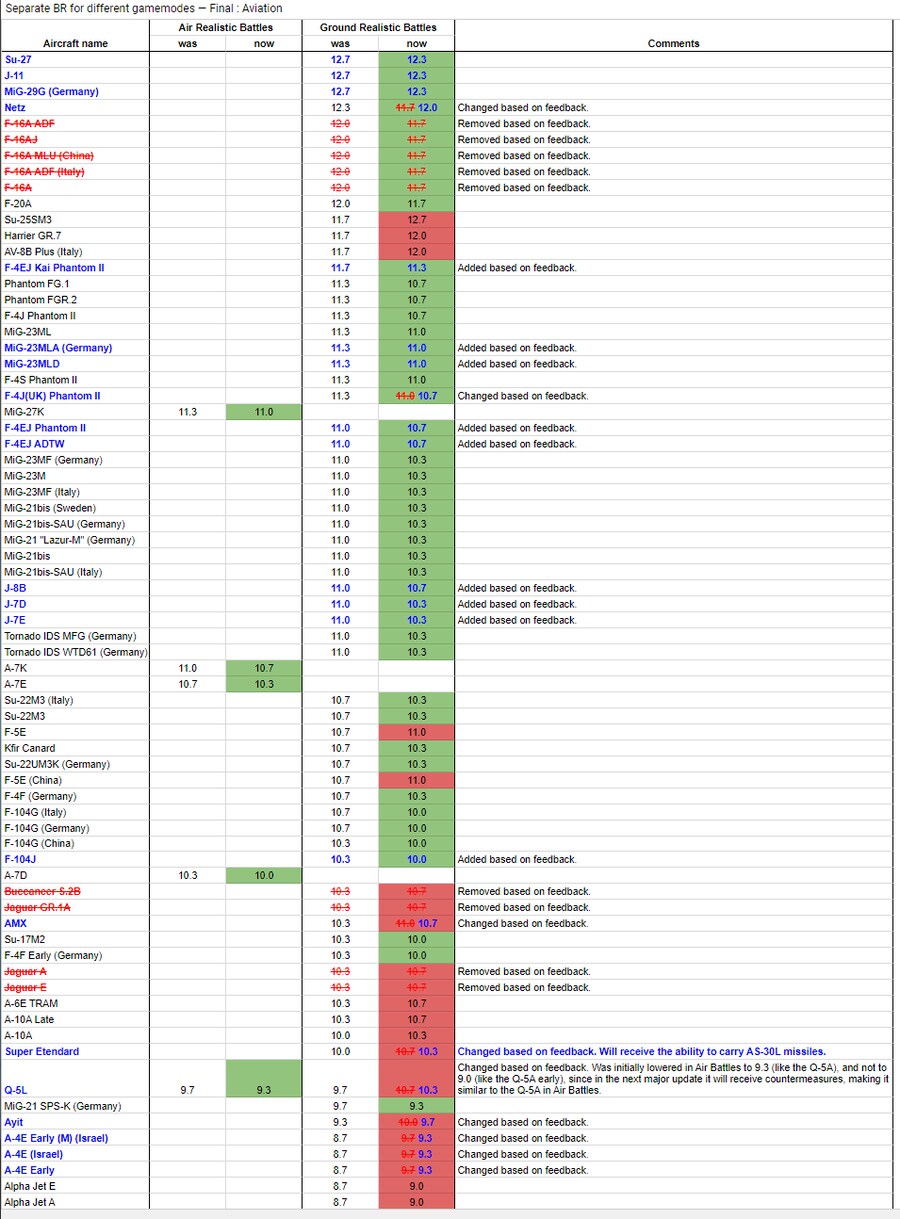
Task: Select Harrier GR.7's red 12.0 value cell
Action: click(417, 236)
